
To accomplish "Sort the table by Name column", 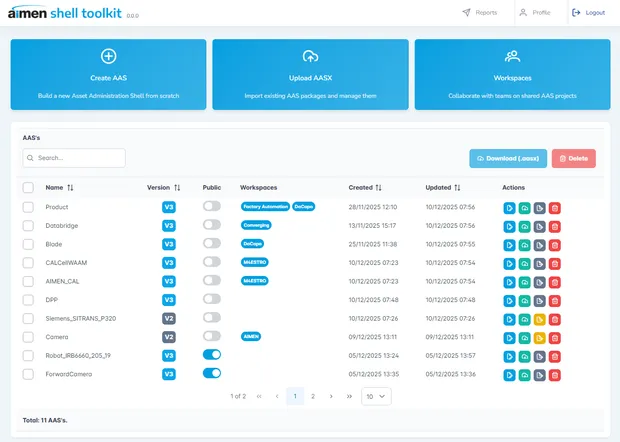I will [71, 187].
